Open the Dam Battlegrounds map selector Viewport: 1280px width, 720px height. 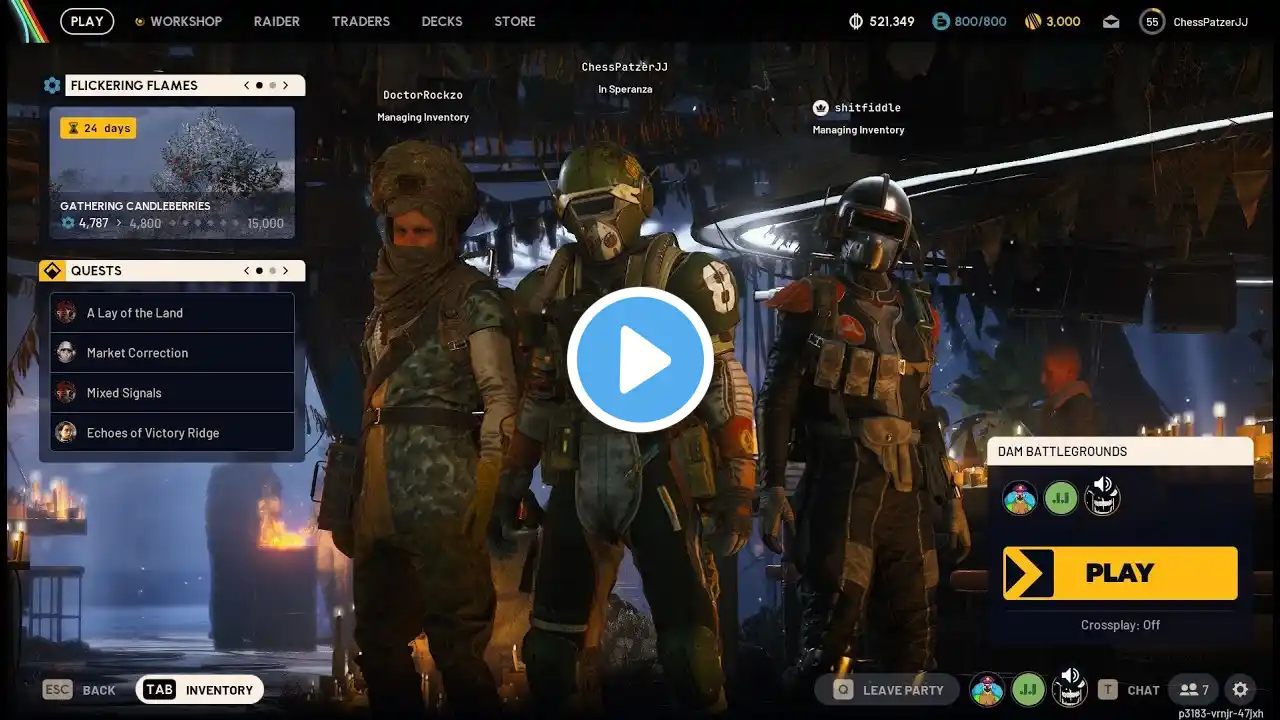point(1120,452)
